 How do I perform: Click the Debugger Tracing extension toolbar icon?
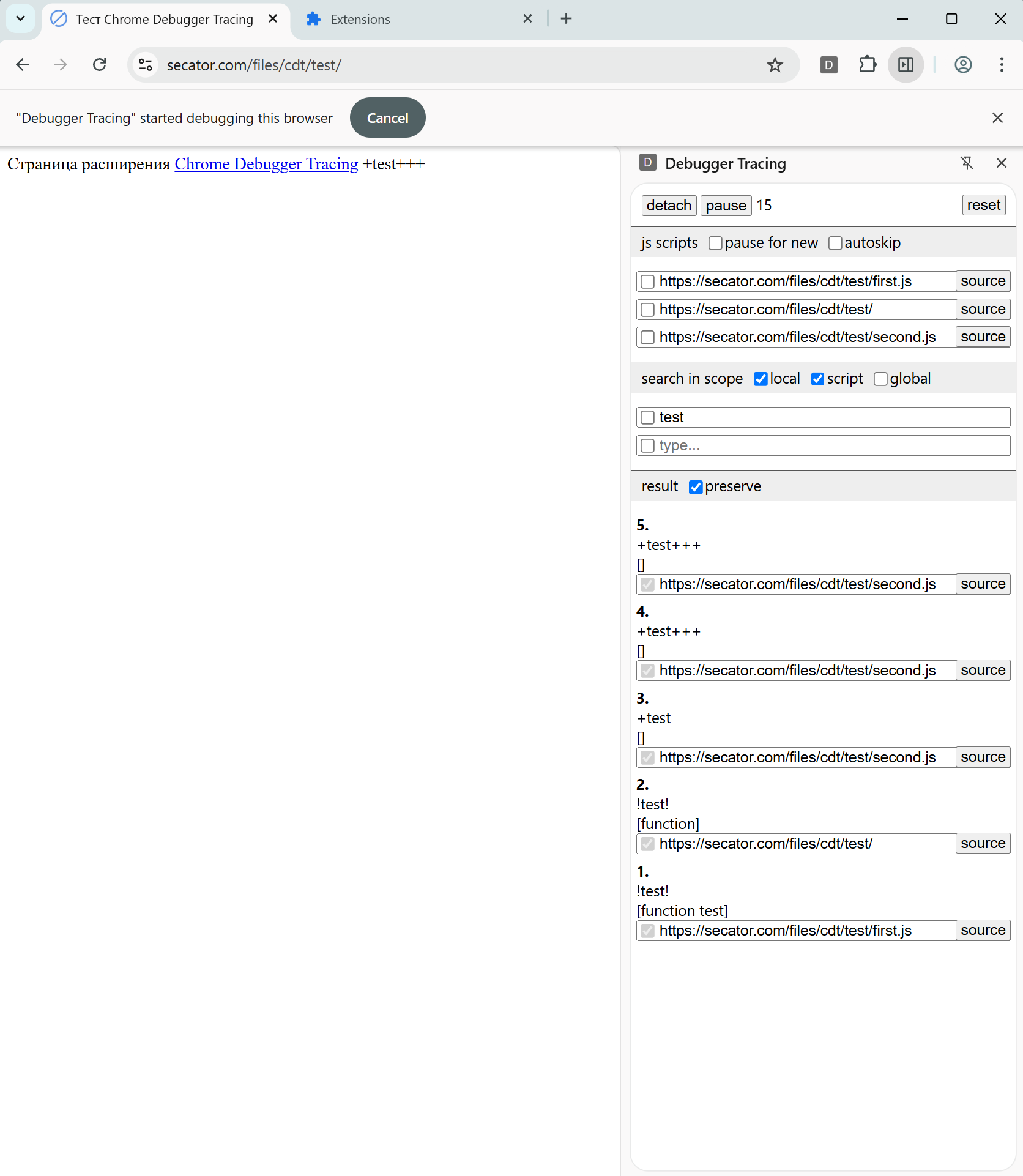[x=828, y=65]
